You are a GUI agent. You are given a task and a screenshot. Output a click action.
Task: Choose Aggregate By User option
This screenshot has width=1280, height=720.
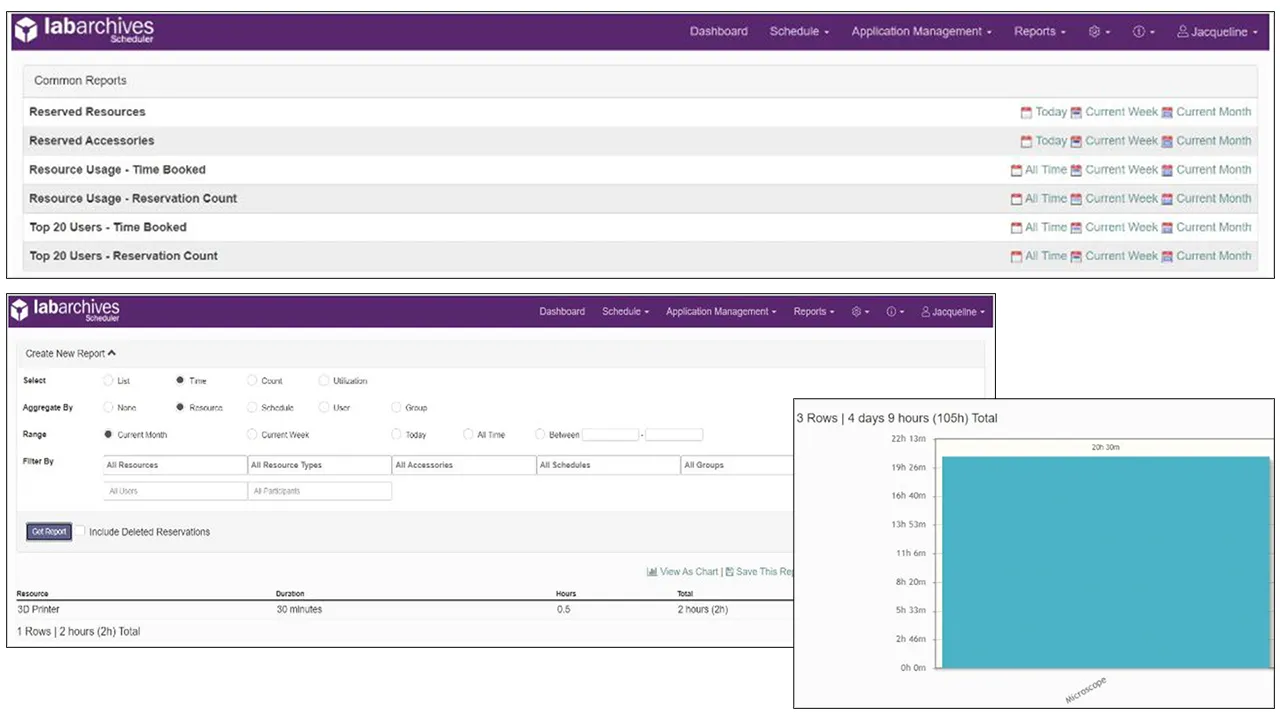tap(324, 408)
